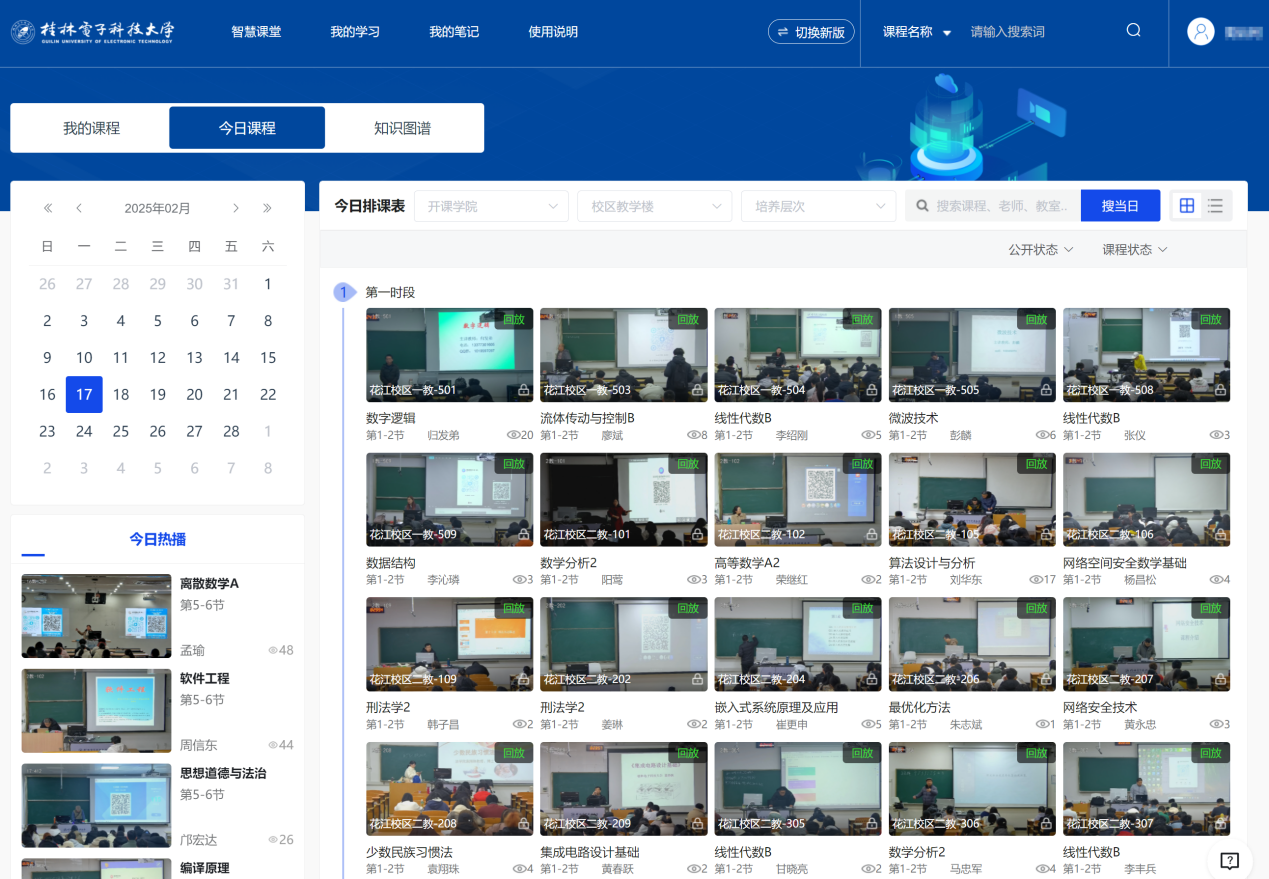
Task: Click the search magnifier icon in the top bar
Action: (1133, 30)
